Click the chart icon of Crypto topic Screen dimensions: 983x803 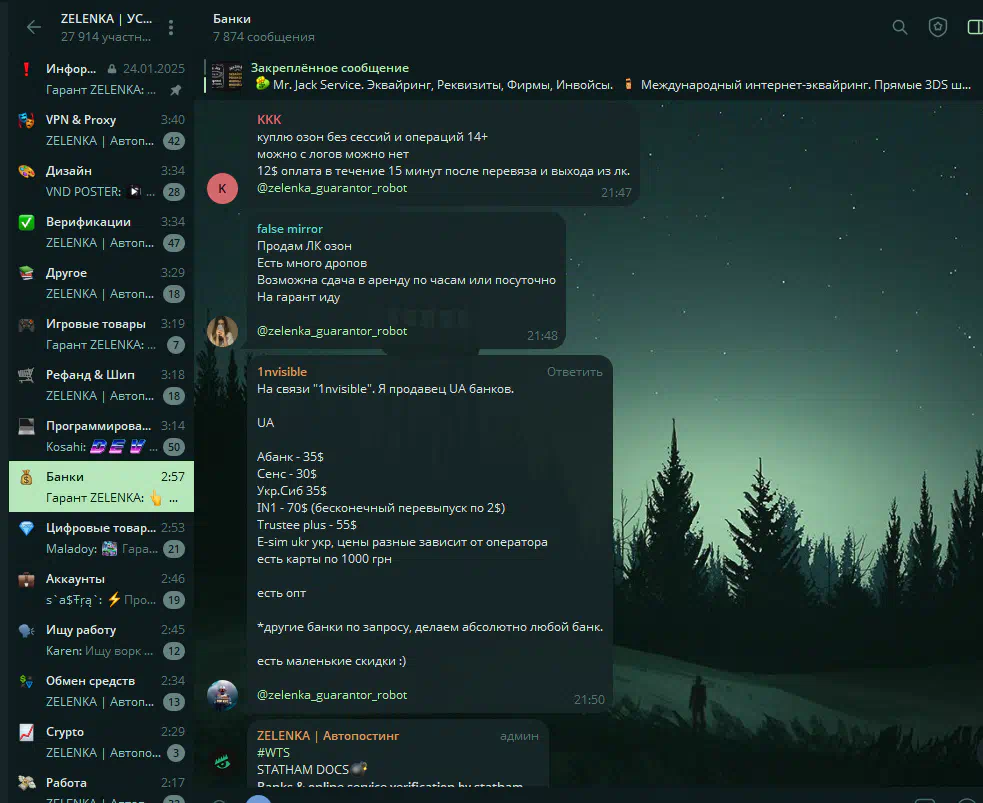(26, 732)
